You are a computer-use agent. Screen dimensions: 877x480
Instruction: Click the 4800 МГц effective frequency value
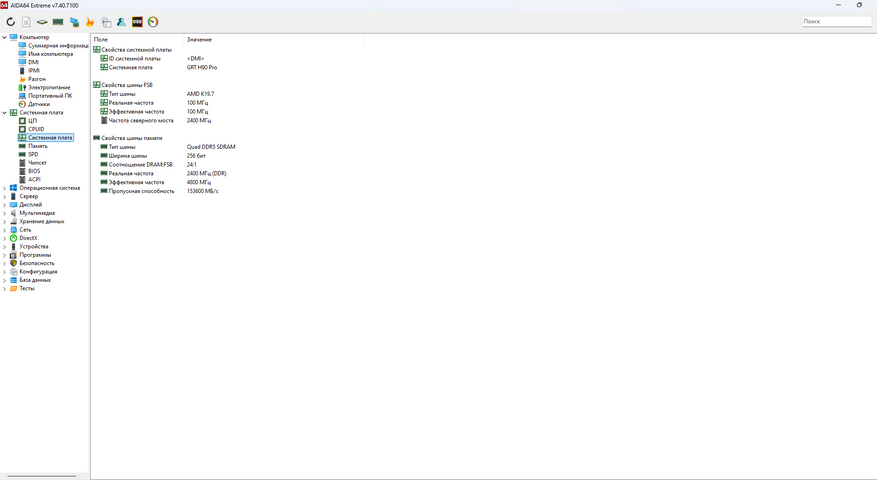coord(199,182)
